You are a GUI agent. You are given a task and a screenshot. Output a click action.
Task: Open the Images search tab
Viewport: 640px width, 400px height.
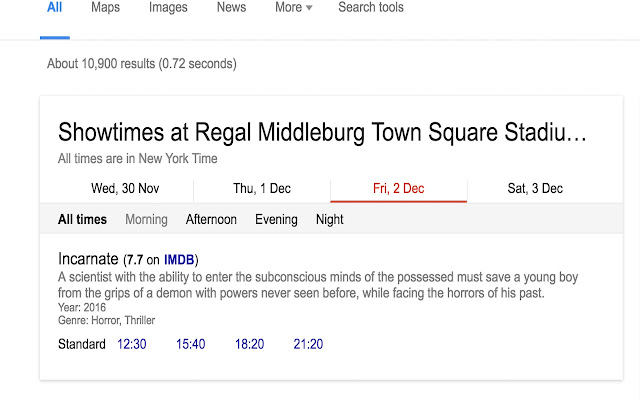168,8
